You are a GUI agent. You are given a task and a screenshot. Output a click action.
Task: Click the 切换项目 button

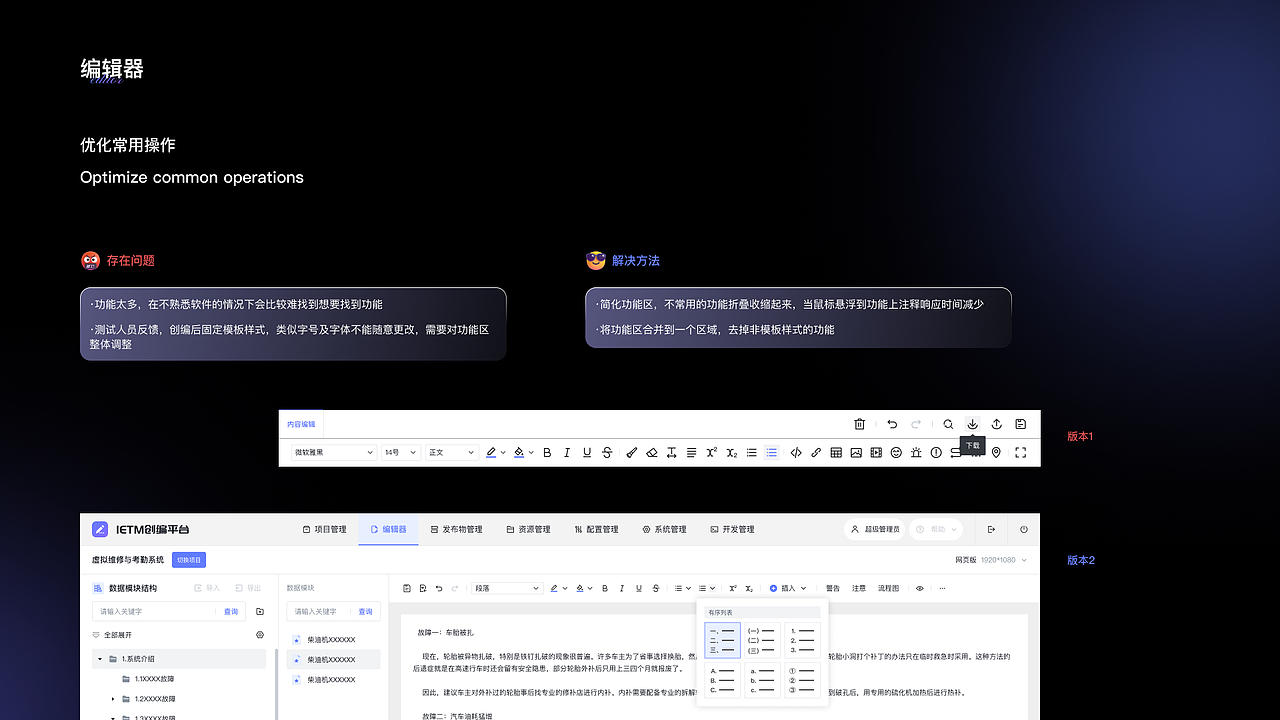click(189, 560)
